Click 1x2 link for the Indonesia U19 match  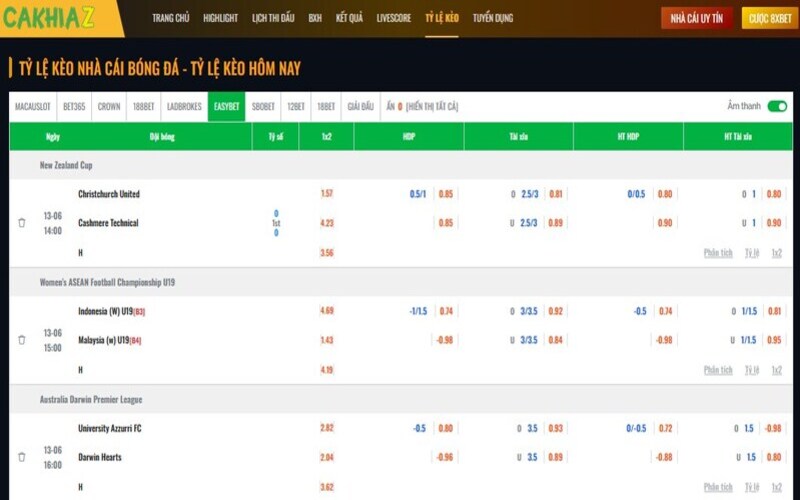776,370
